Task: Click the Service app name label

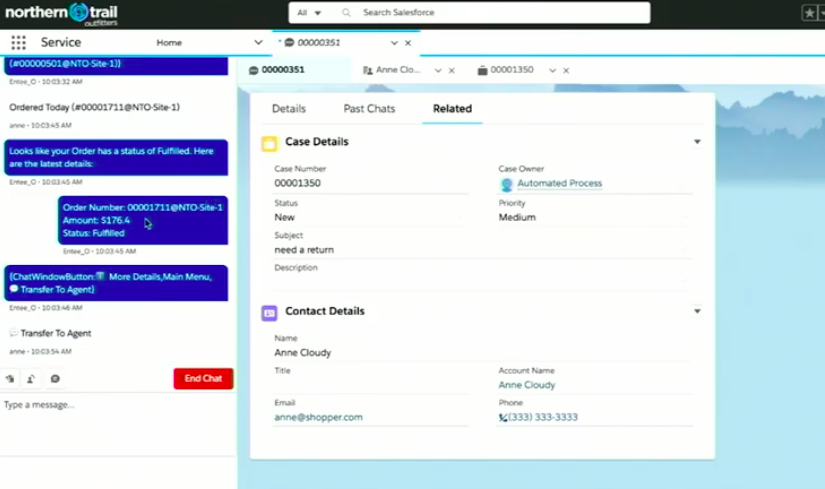Action: pyautogui.click(x=61, y=43)
